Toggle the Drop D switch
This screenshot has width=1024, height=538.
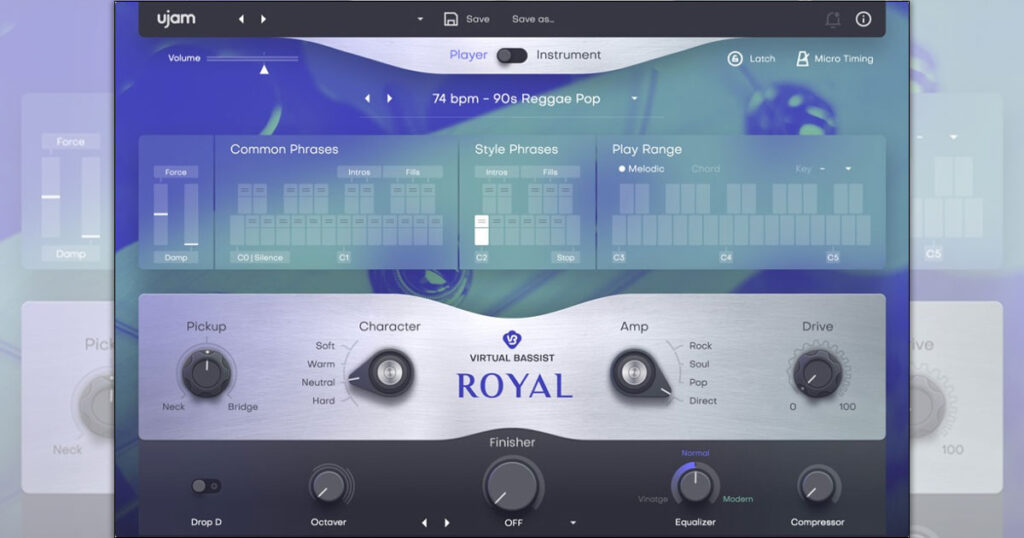206,486
